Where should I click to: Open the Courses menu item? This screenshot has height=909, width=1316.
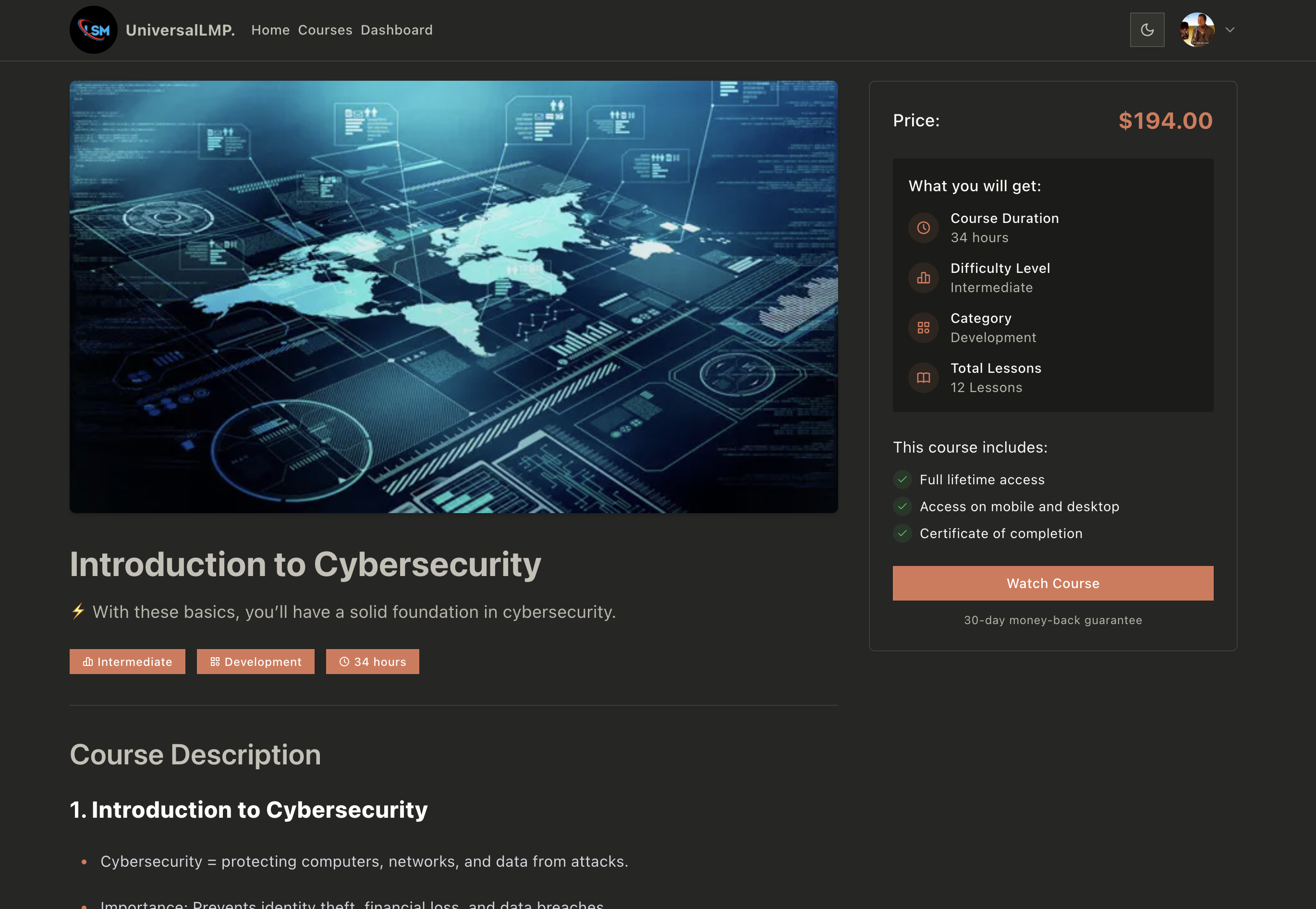pos(325,30)
